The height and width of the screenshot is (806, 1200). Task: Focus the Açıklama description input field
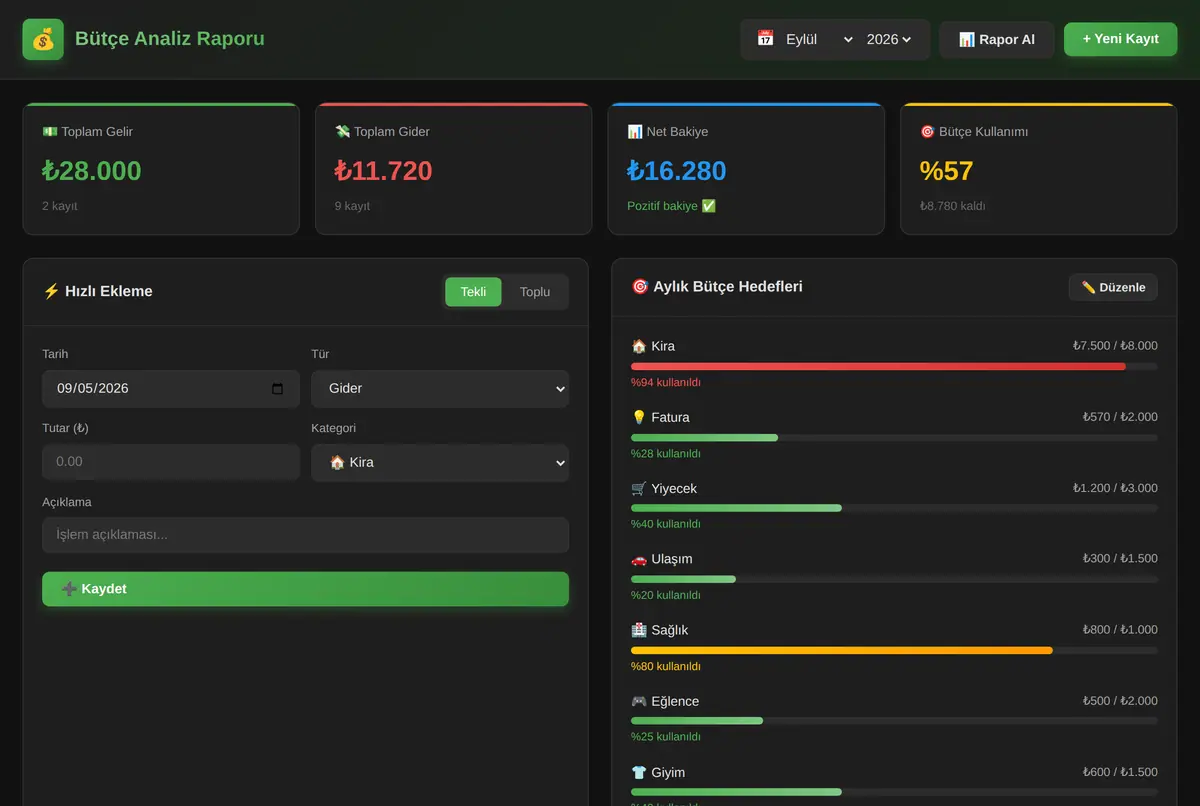pyautogui.click(x=305, y=535)
